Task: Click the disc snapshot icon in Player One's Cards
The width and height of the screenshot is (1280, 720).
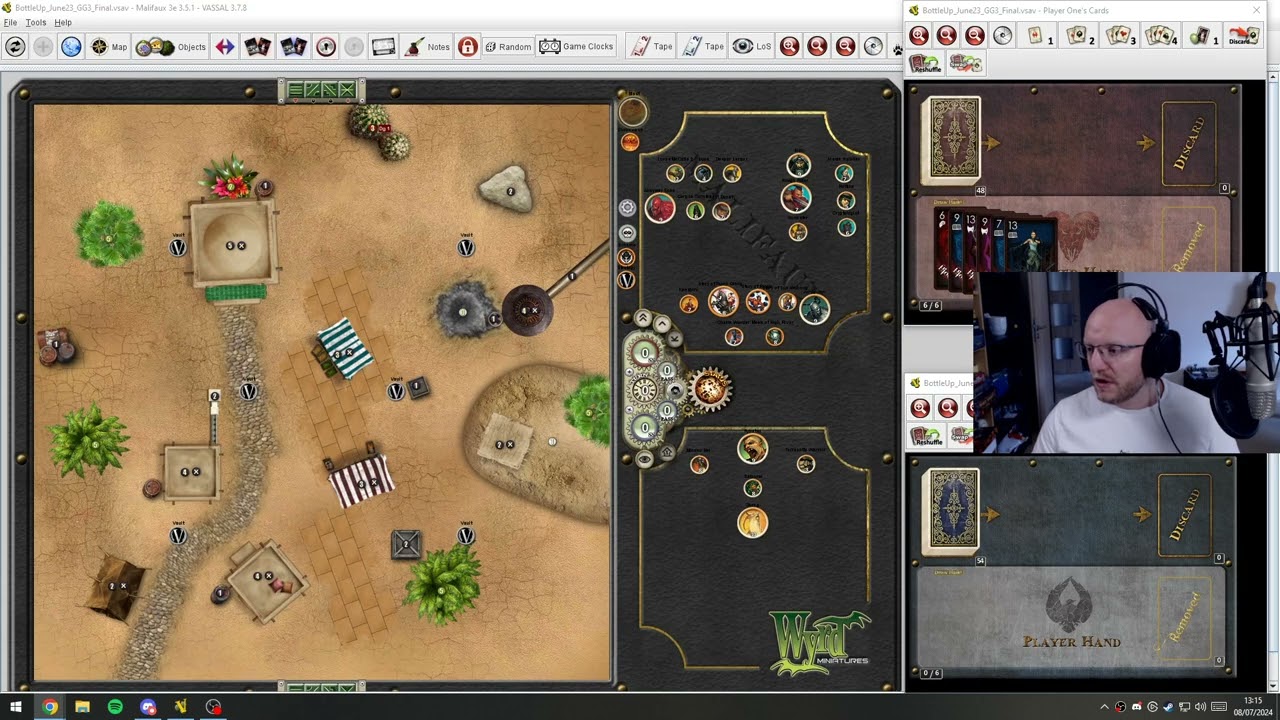Action: coord(1003,36)
